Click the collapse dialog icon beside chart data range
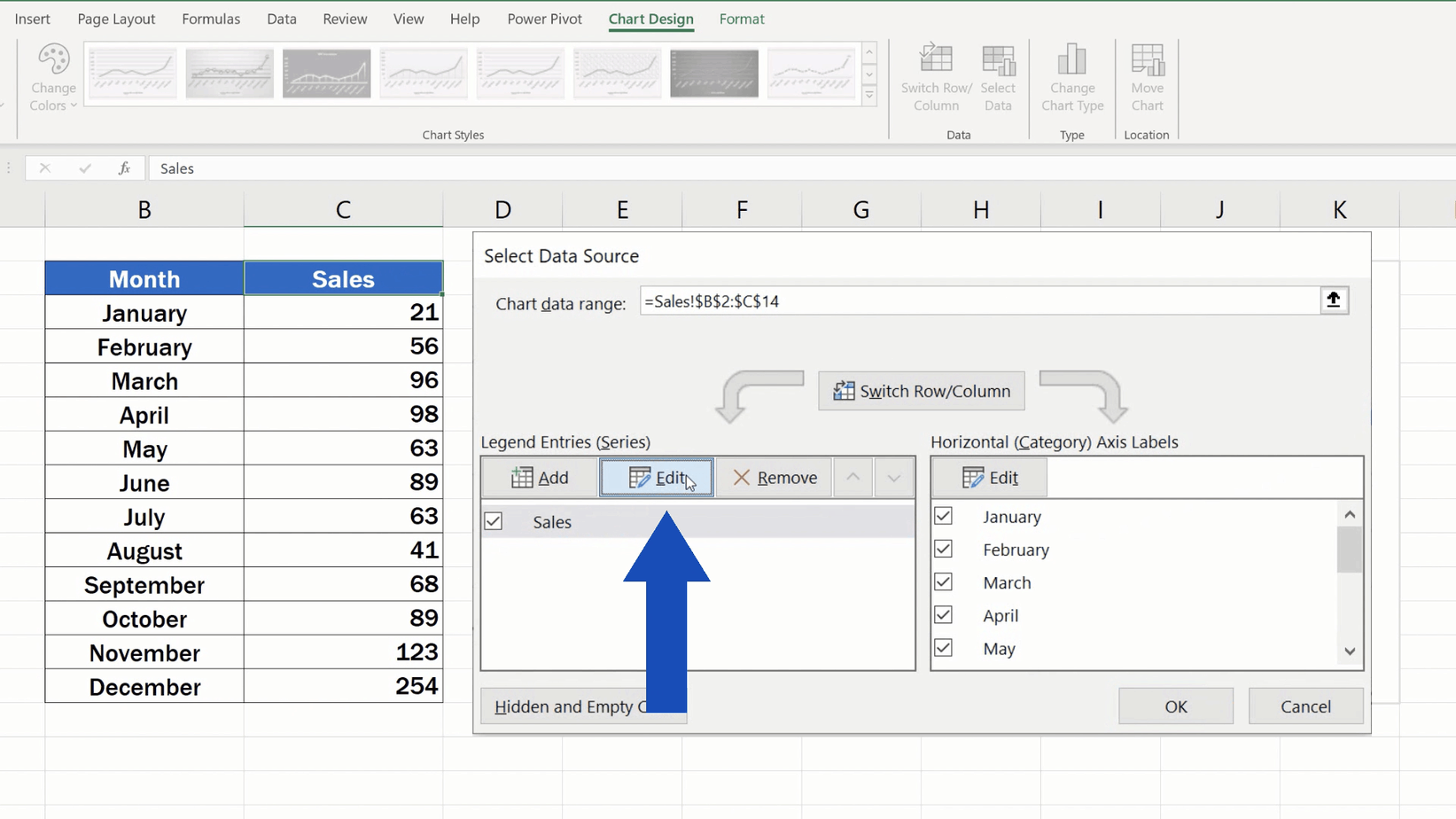1456x819 pixels. click(x=1334, y=300)
